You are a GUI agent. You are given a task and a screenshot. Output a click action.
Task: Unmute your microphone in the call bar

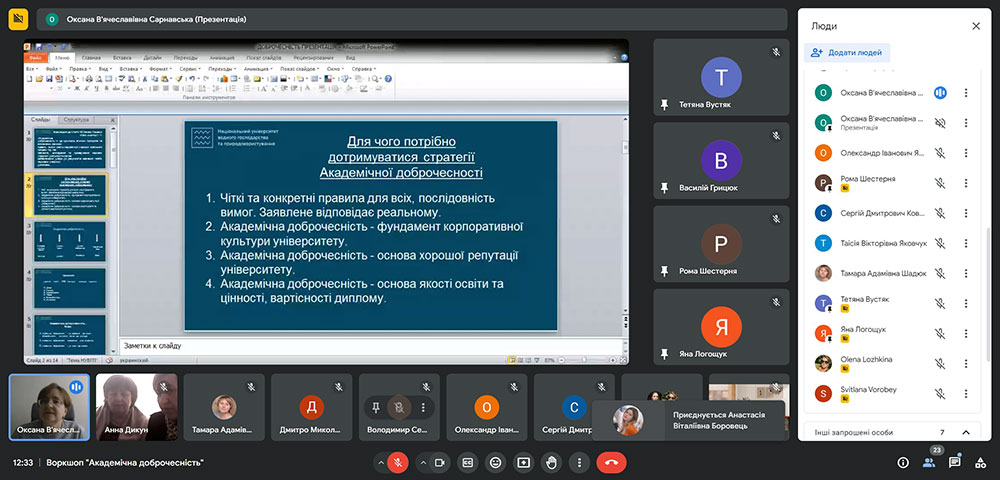coord(398,463)
